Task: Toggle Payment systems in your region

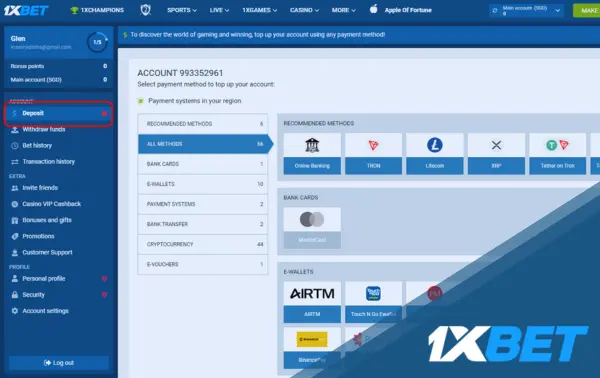Action: 140,101
